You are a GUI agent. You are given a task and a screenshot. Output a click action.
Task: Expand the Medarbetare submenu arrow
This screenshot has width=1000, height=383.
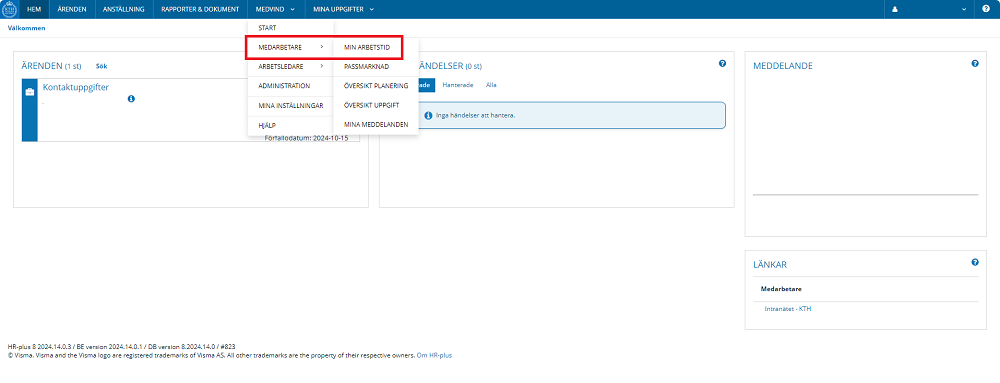click(322, 47)
